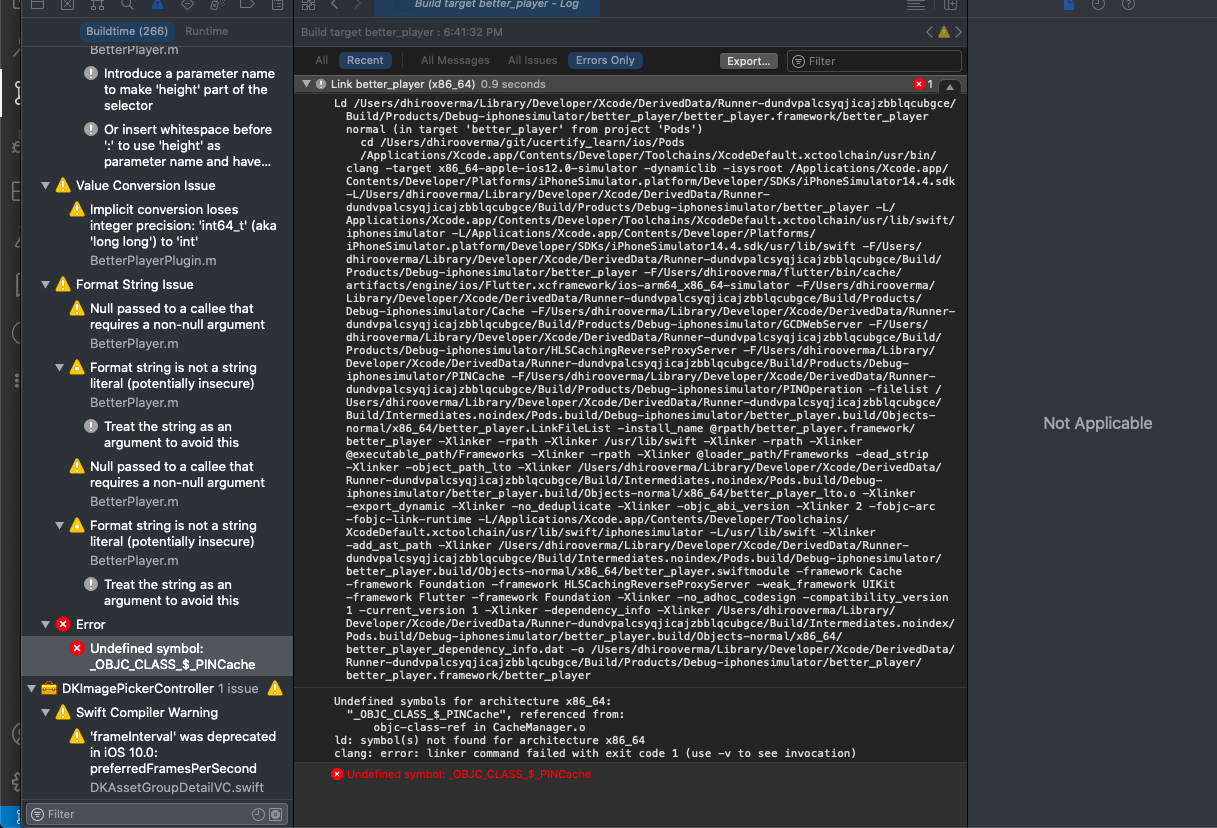Screen dimensions: 1217x828
Task: Click DKAssetGroupDetailVC.swift file name
Action: [x=177, y=788]
